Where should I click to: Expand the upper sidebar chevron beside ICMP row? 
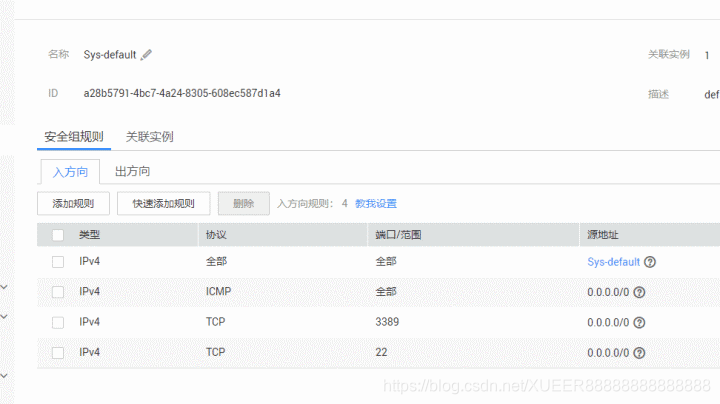4,287
